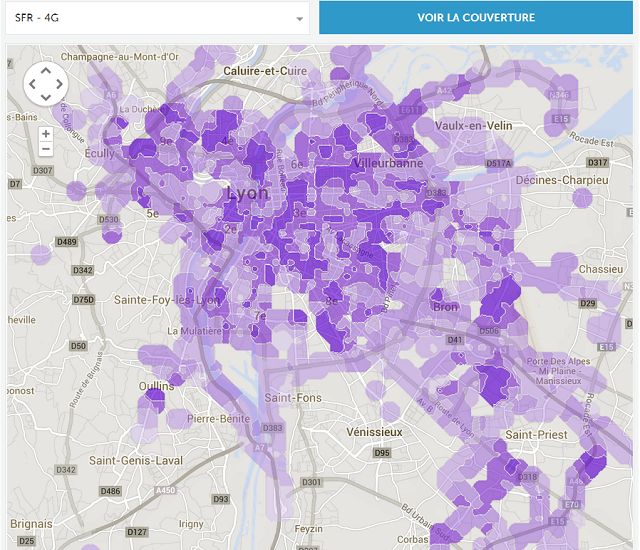This screenshot has width=640, height=550.
Task: Pan the map down with arrow control
Action: (x=45, y=99)
